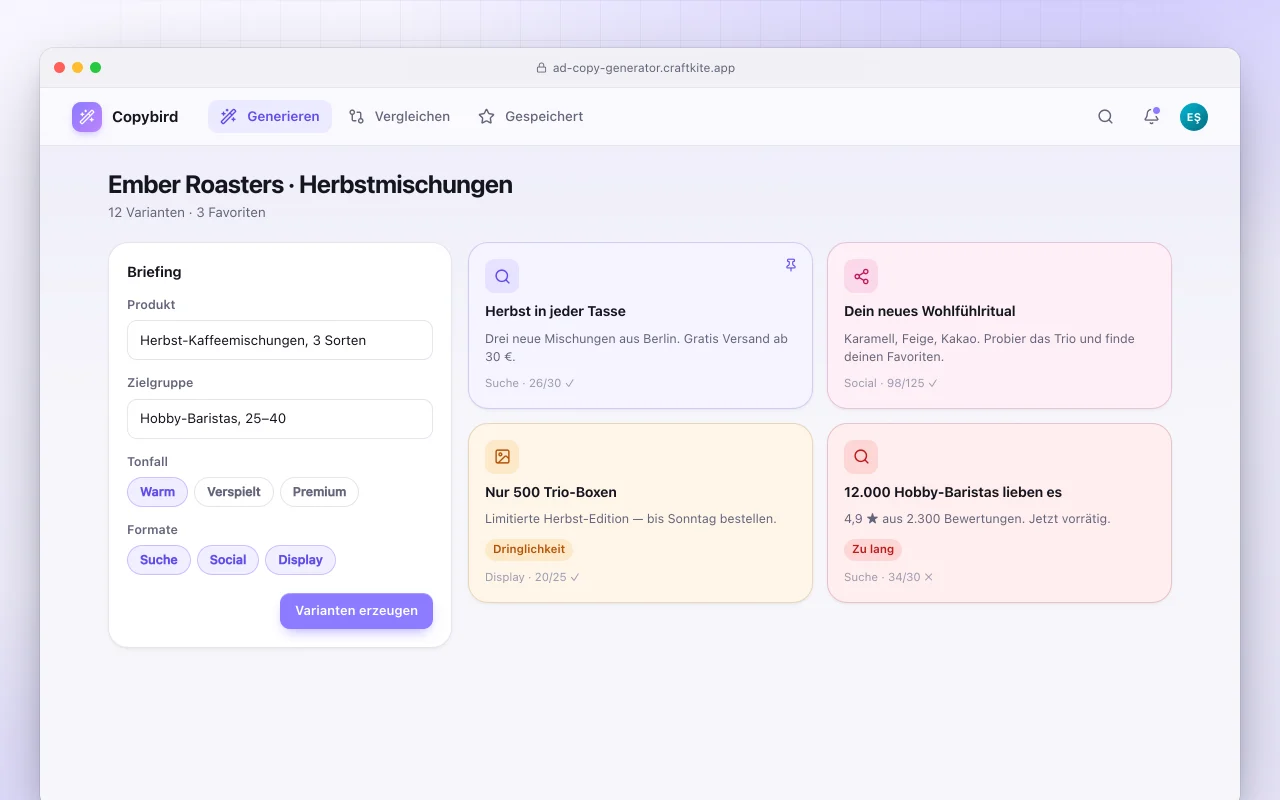This screenshot has height=800, width=1280.
Task: Click the headline Nur 500 Trio-Boxen
Action: click(551, 492)
